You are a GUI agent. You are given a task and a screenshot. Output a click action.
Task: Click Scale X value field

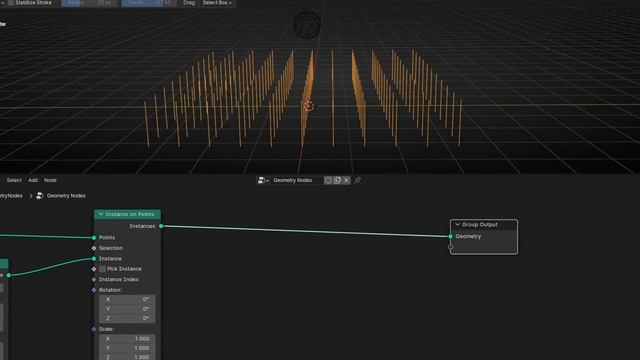tap(127, 339)
